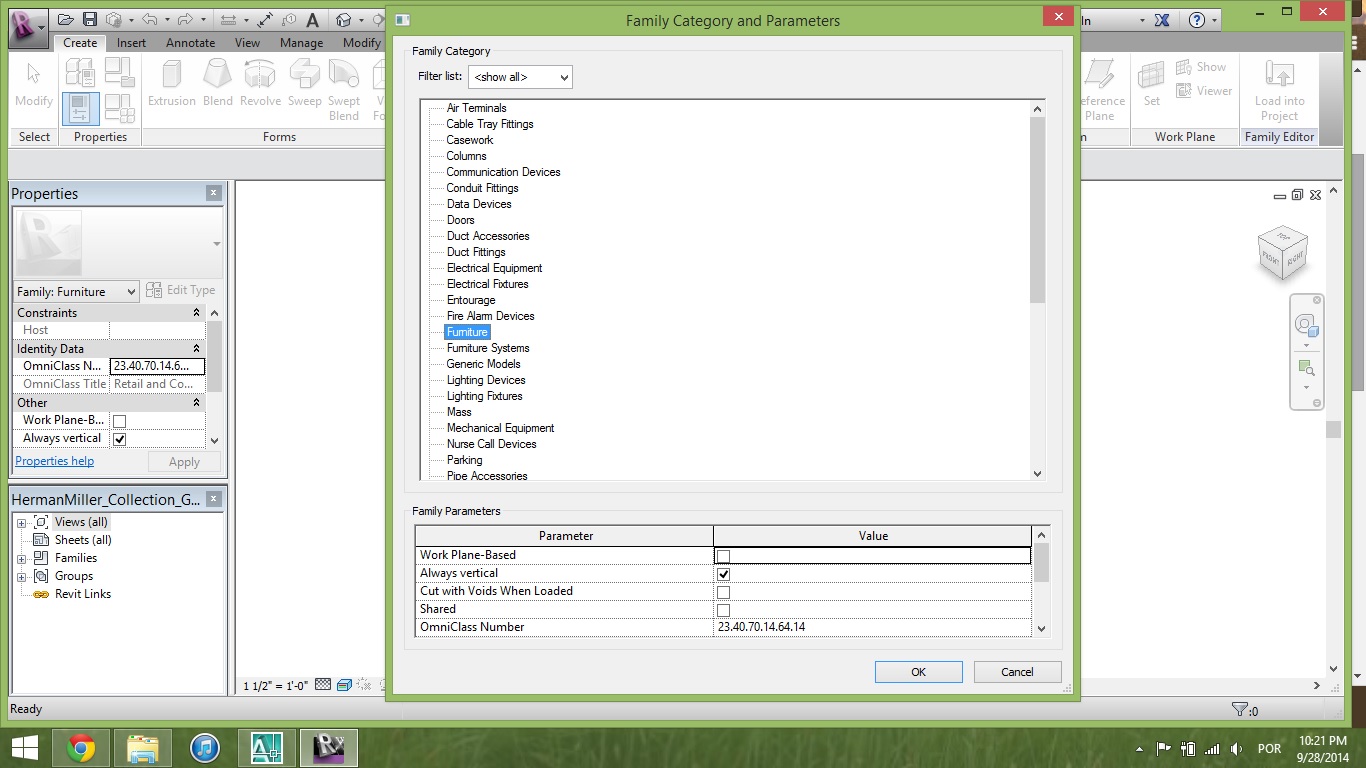Close the Properties palette
1366x768 pixels.
tap(213, 193)
